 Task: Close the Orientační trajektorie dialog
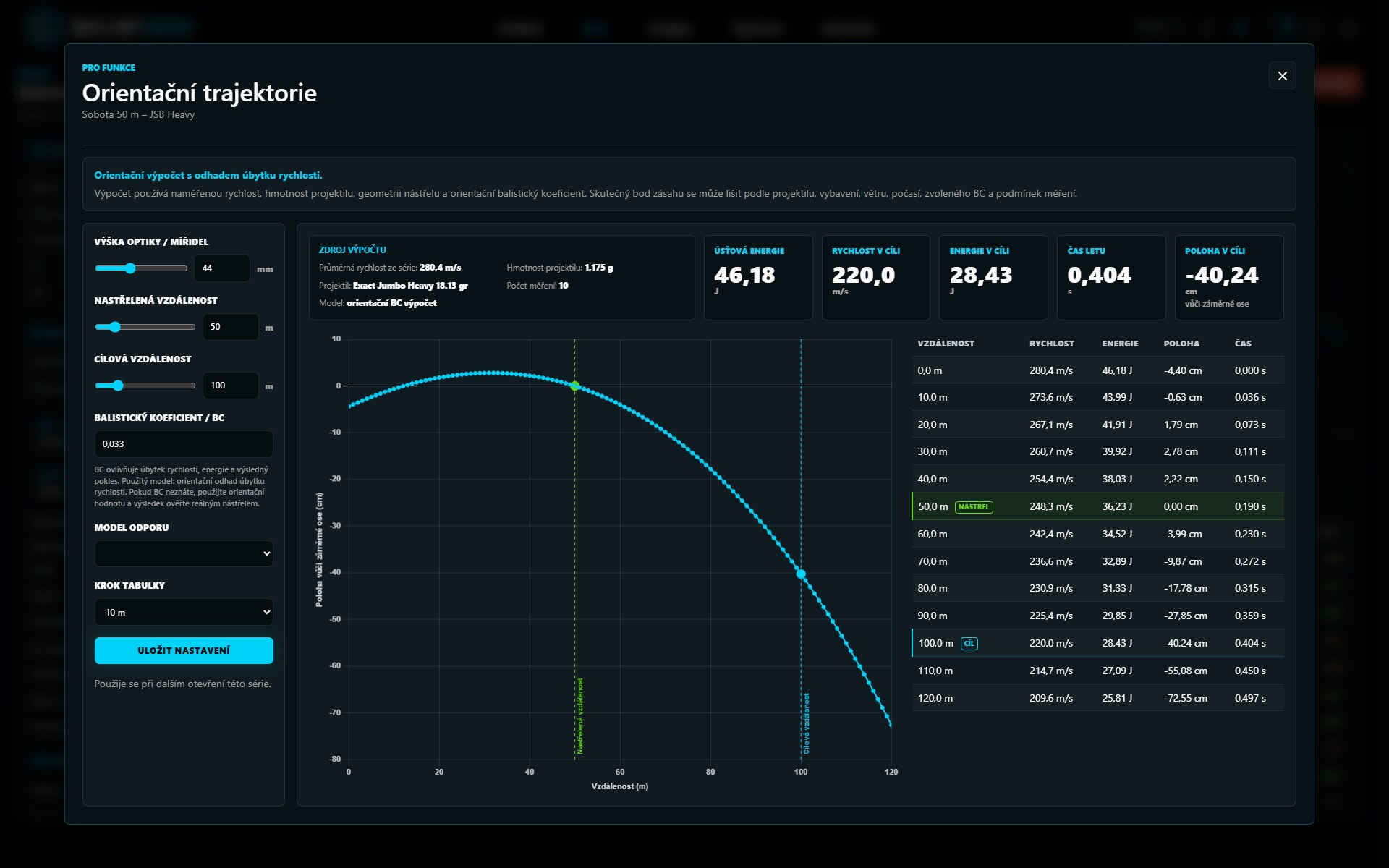[1282, 76]
